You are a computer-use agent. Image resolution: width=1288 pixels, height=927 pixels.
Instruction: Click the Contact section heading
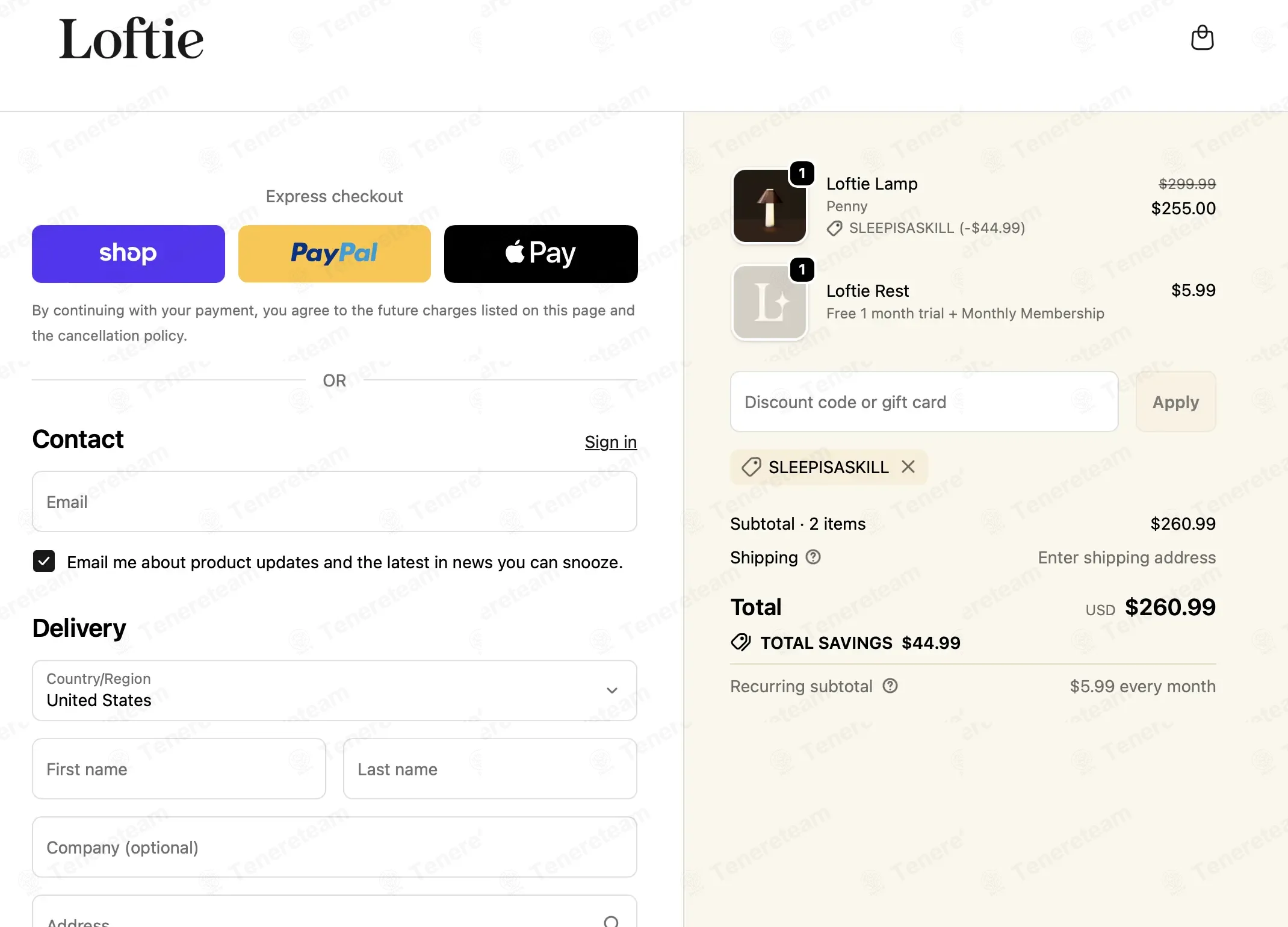pyautogui.click(x=78, y=439)
